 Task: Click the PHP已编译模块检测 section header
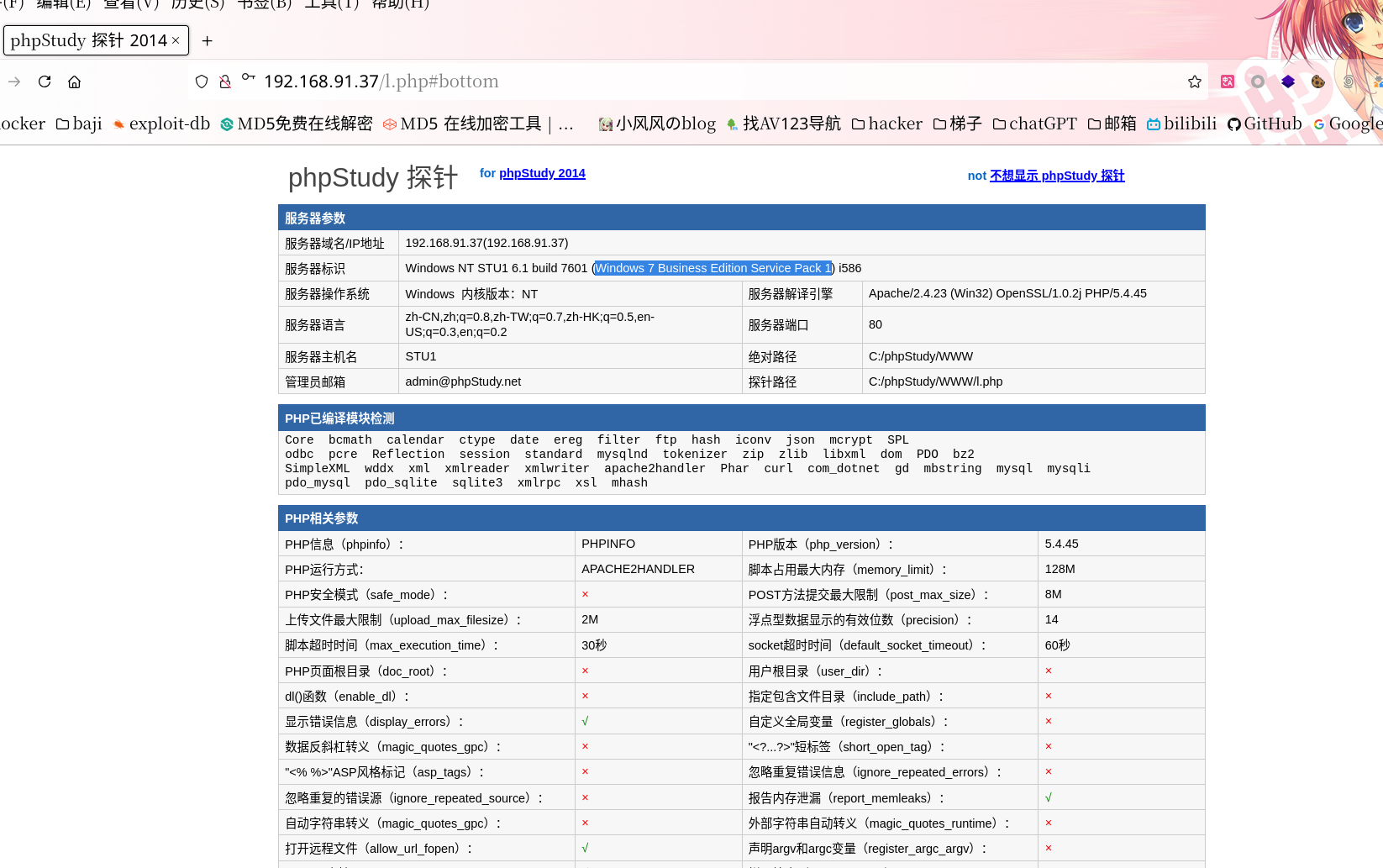[x=742, y=418]
